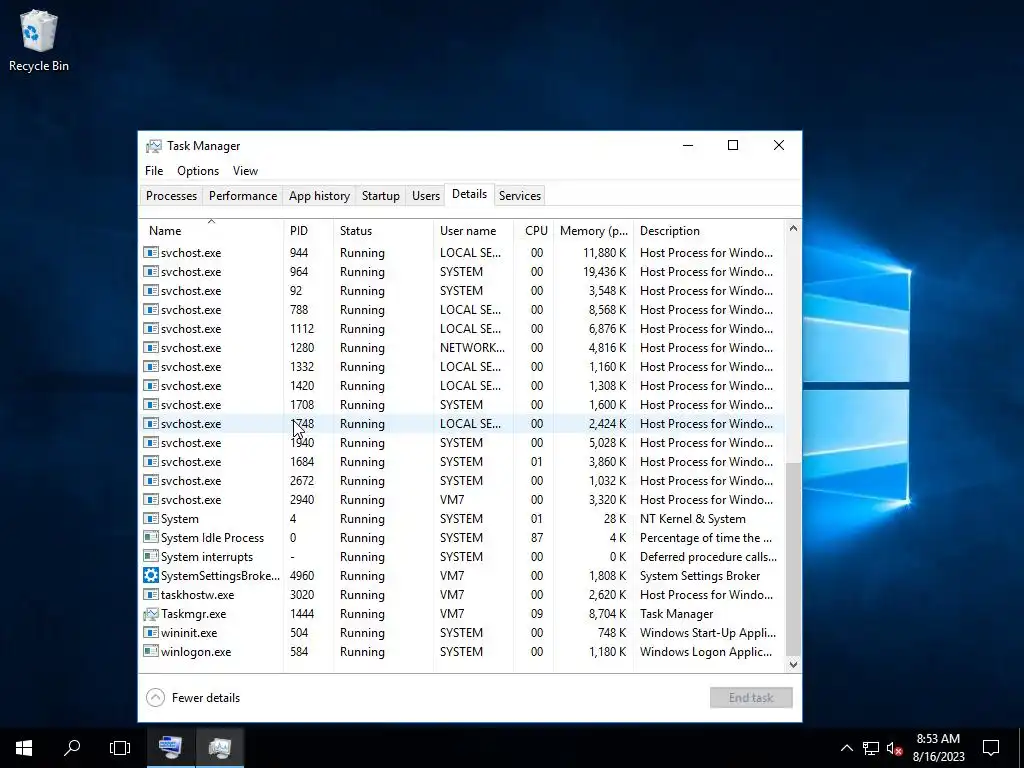Switch to the Processes tab
The image size is (1024, 768).
pos(171,196)
